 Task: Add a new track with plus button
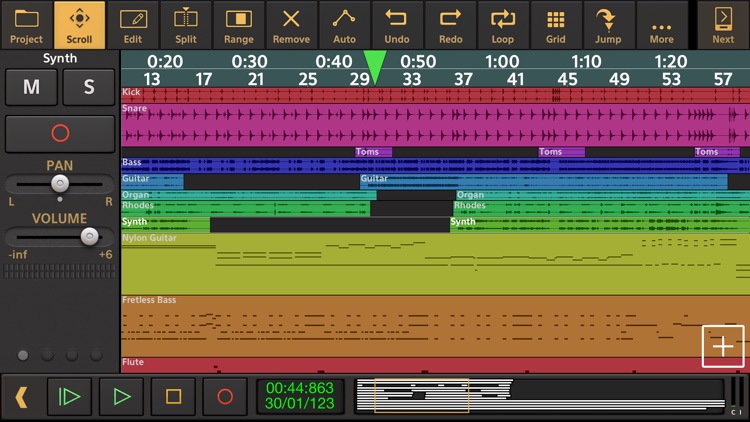click(x=723, y=346)
